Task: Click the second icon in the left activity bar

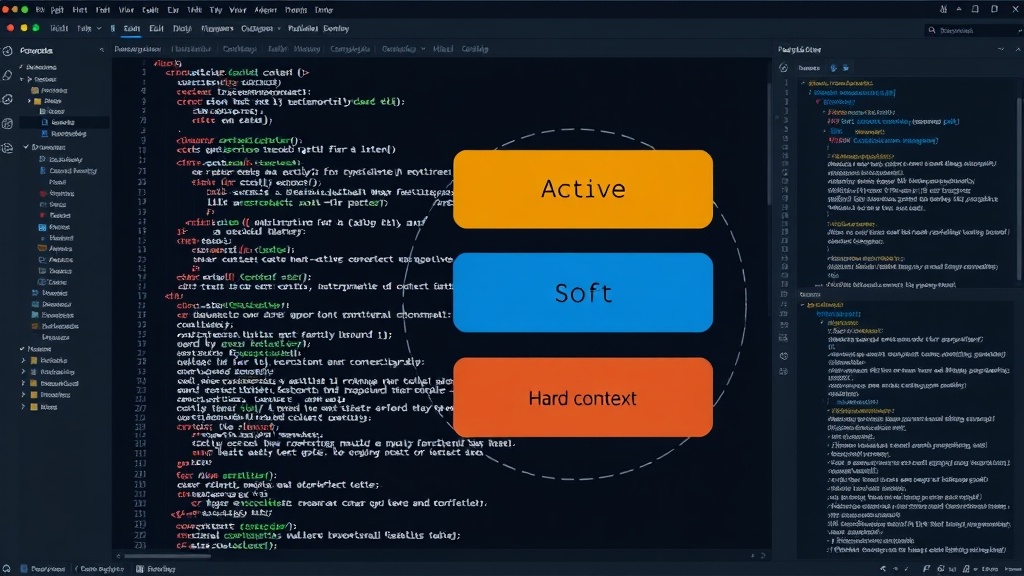Action: pyautogui.click(x=8, y=76)
